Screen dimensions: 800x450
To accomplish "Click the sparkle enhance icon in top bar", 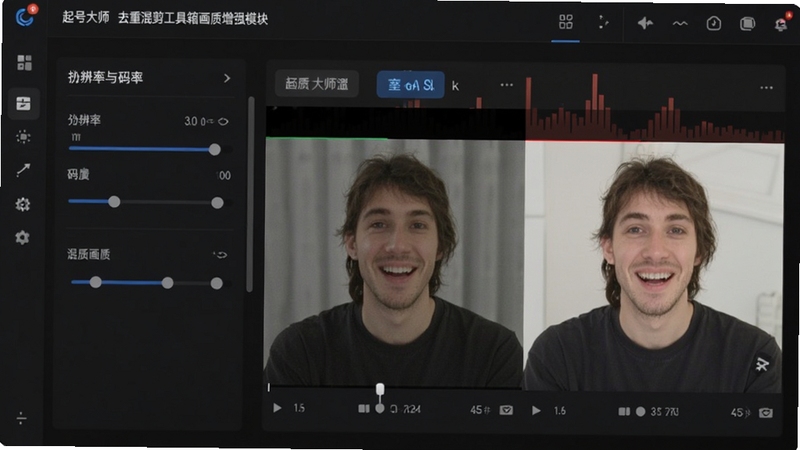I will [x=645, y=23].
